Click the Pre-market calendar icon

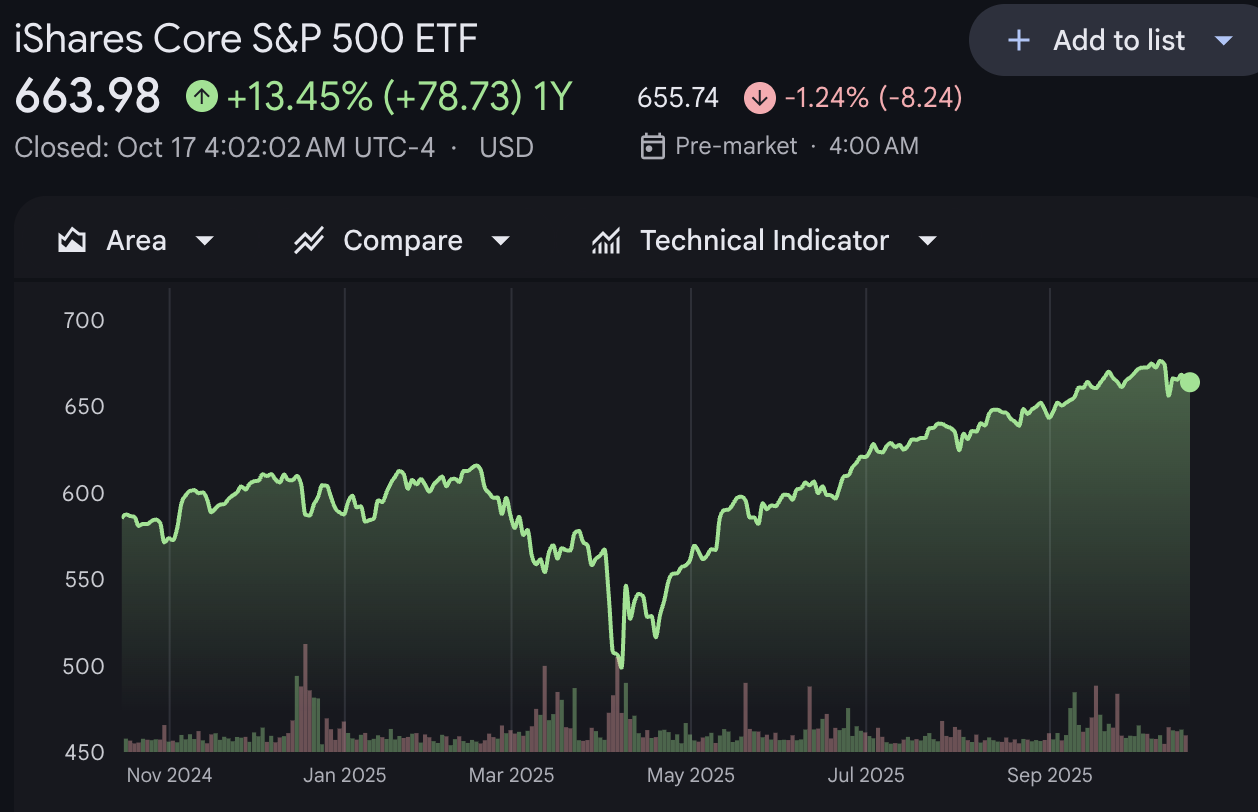(x=651, y=145)
